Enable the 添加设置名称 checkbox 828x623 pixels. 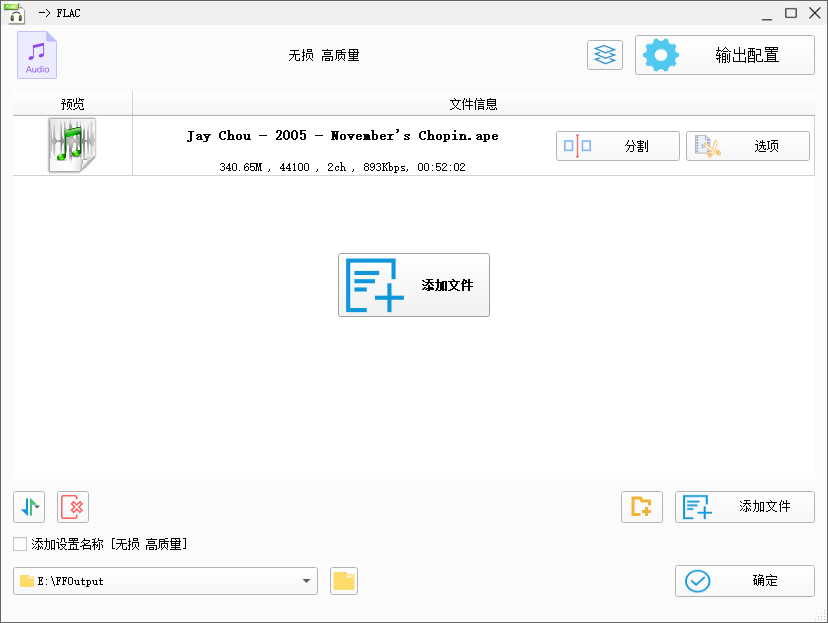click(17, 543)
